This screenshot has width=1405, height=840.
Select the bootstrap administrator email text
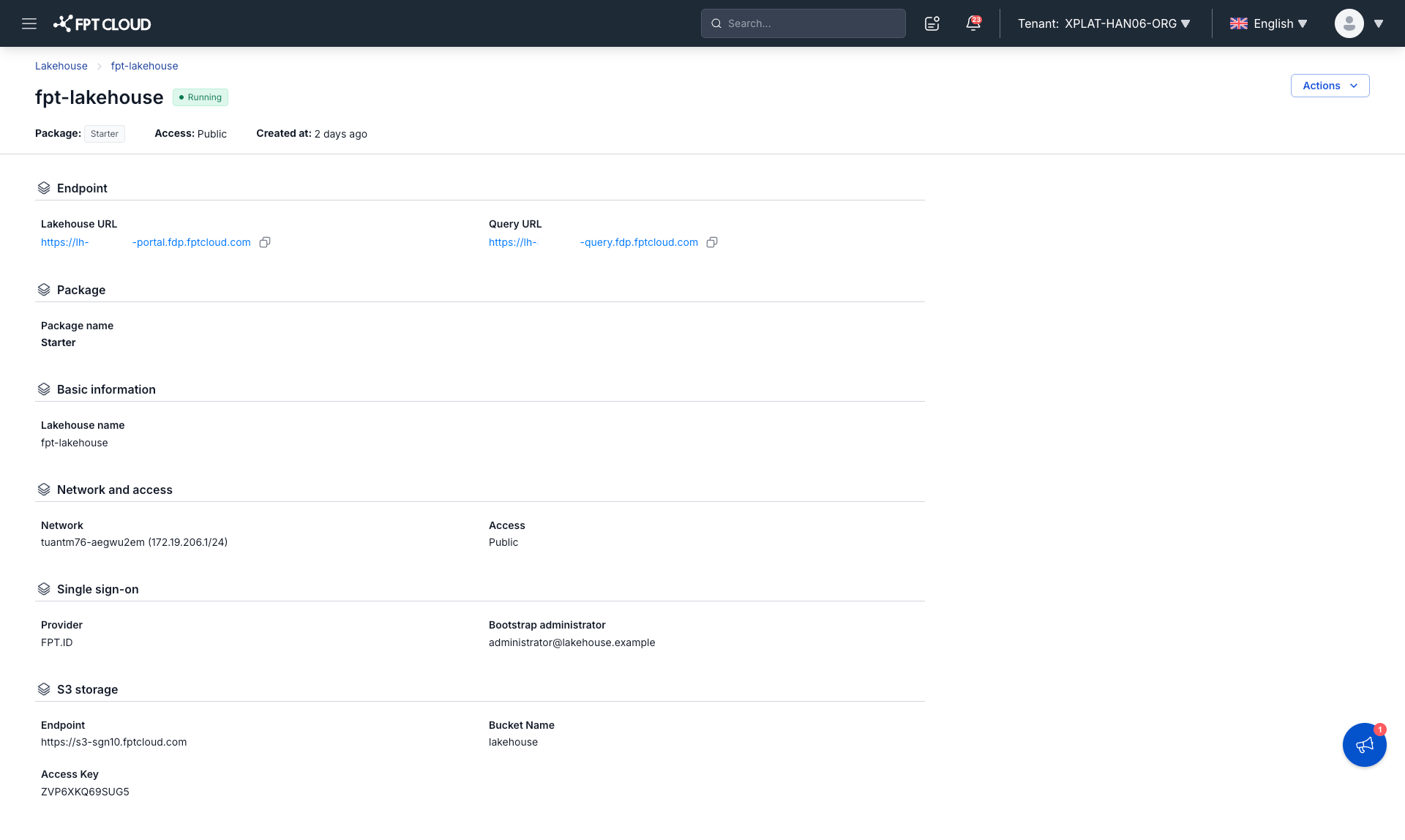pos(572,642)
